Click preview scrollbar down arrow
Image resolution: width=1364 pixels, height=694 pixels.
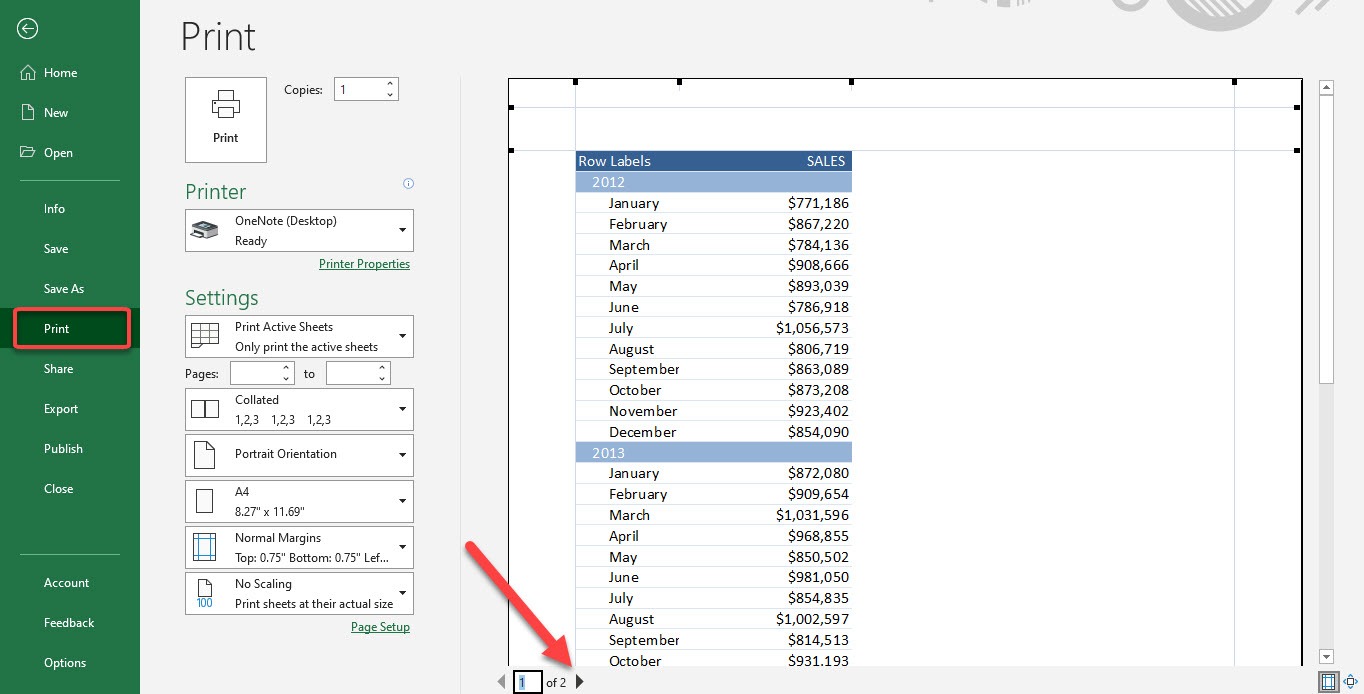point(1327,657)
